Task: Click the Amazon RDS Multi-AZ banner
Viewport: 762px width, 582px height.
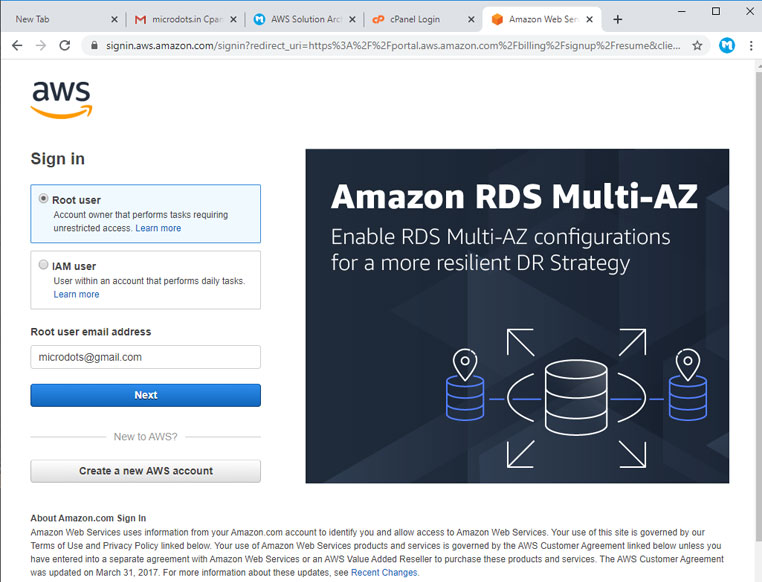Action: pyautogui.click(x=517, y=316)
